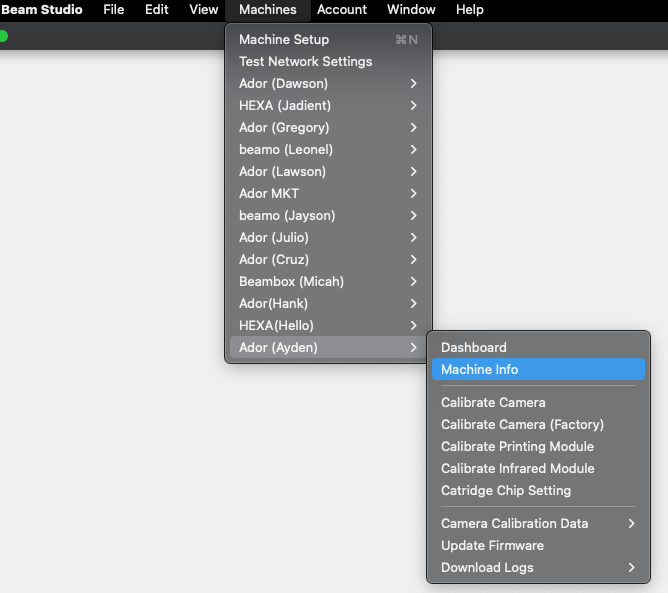Expand the Beambox (Micah) submenu
The image size is (668, 593).
coord(328,282)
